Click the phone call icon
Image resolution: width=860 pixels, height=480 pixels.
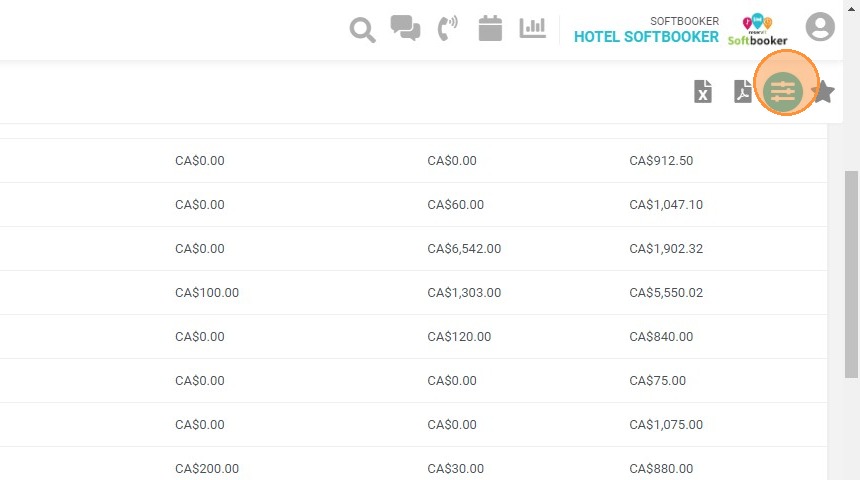pyautogui.click(x=448, y=28)
